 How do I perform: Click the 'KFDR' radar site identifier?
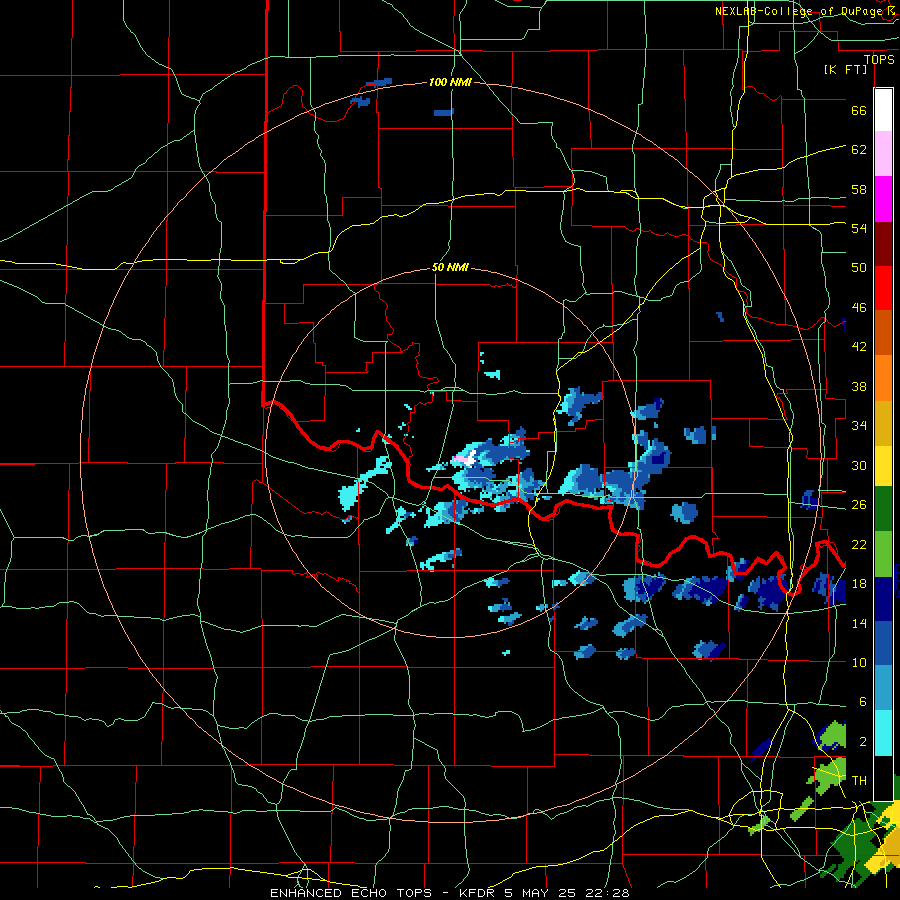pyautogui.click(x=476, y=893)
